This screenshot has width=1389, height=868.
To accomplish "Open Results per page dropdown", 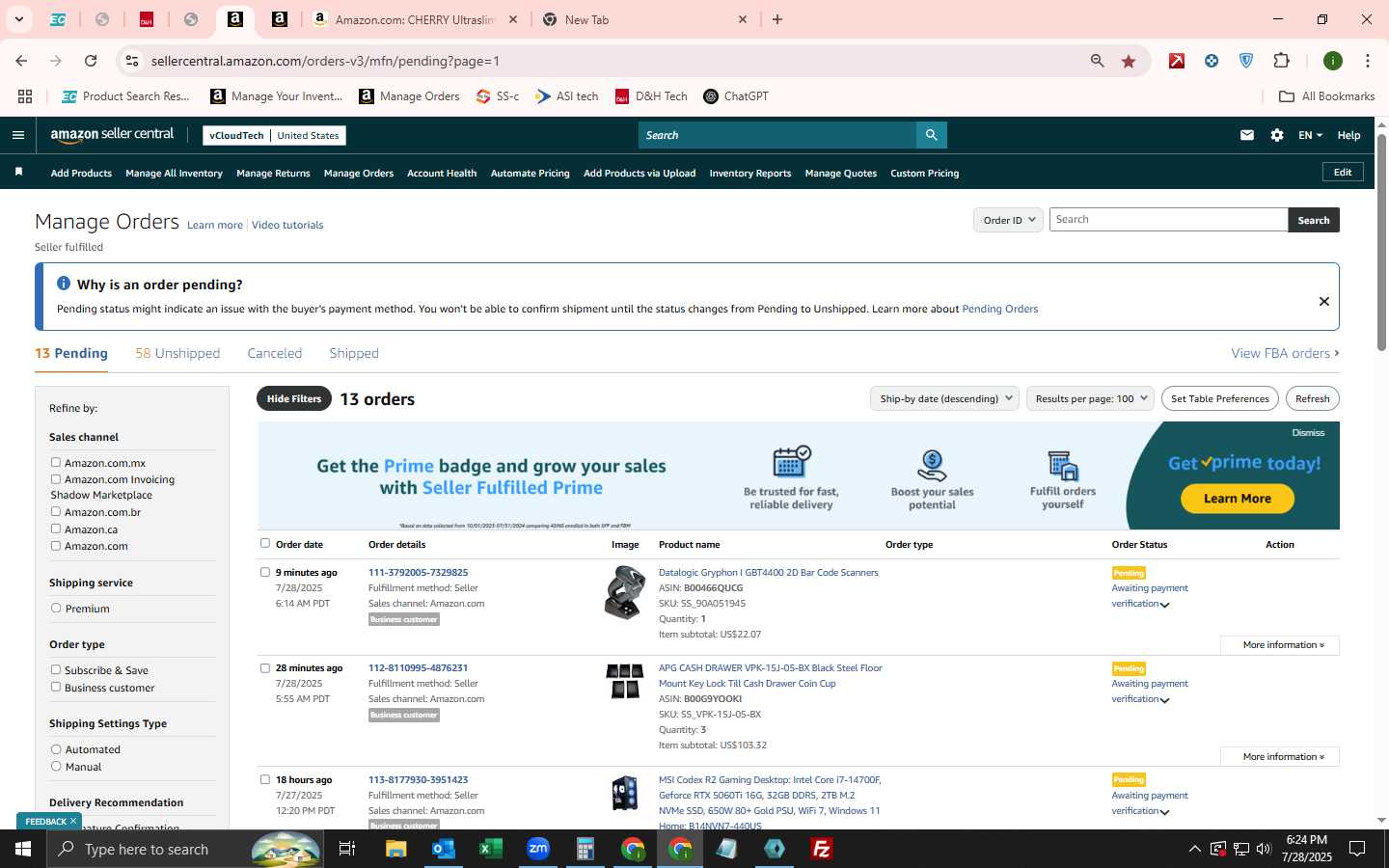I will click(1090, 398).
